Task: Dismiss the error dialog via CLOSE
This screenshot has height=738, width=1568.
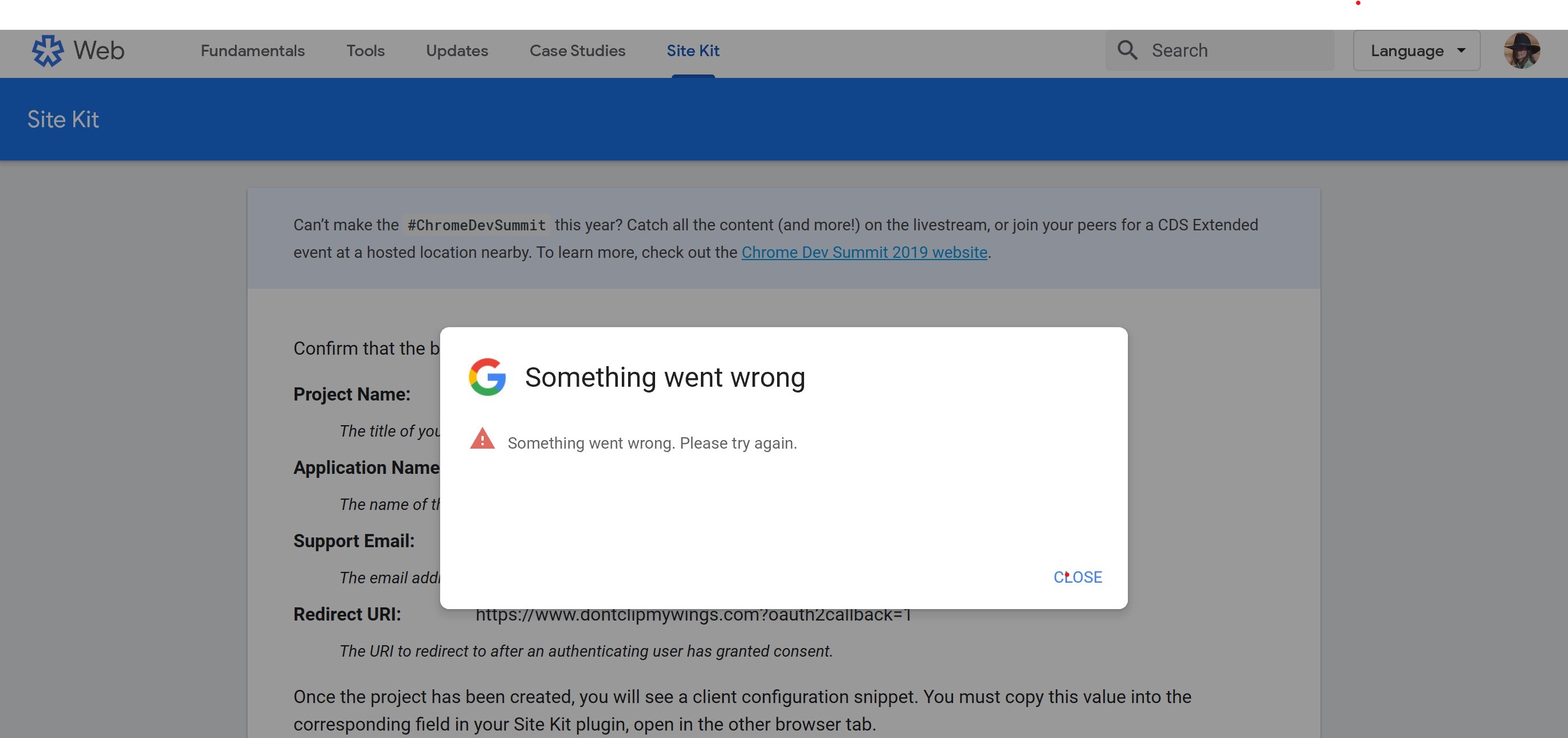Action: click(1077, 577)
